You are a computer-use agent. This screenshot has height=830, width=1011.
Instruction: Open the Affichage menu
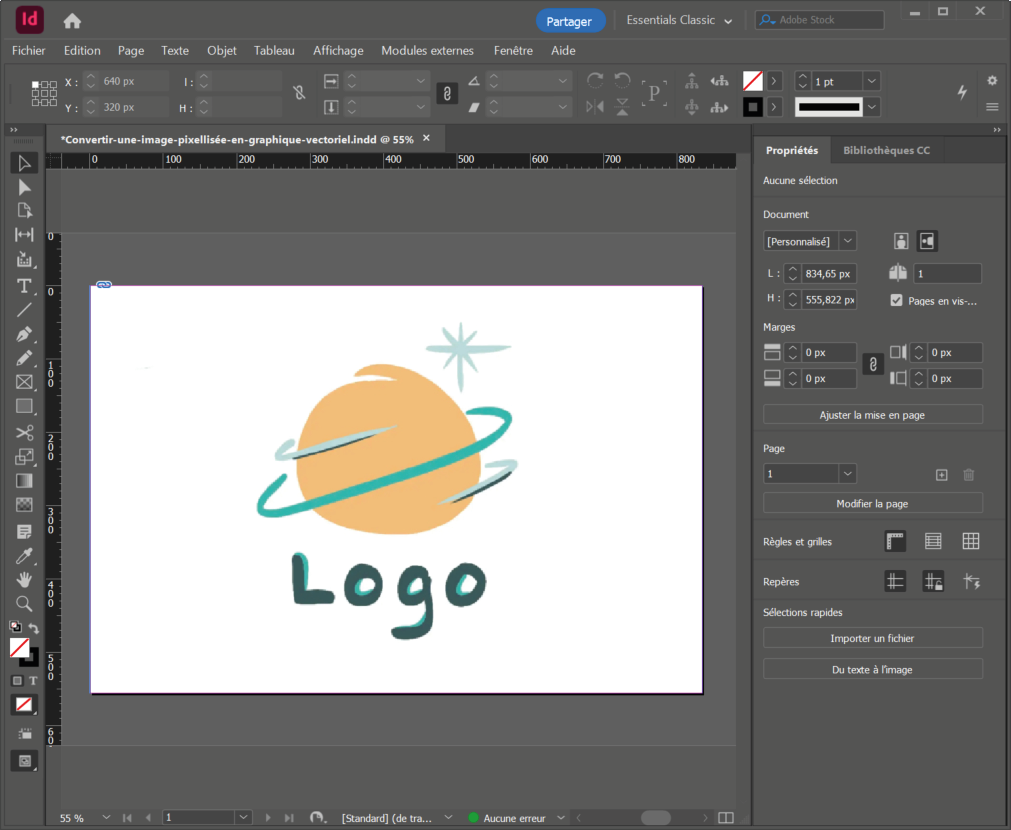pyautogui.click(x=338, y=50)
